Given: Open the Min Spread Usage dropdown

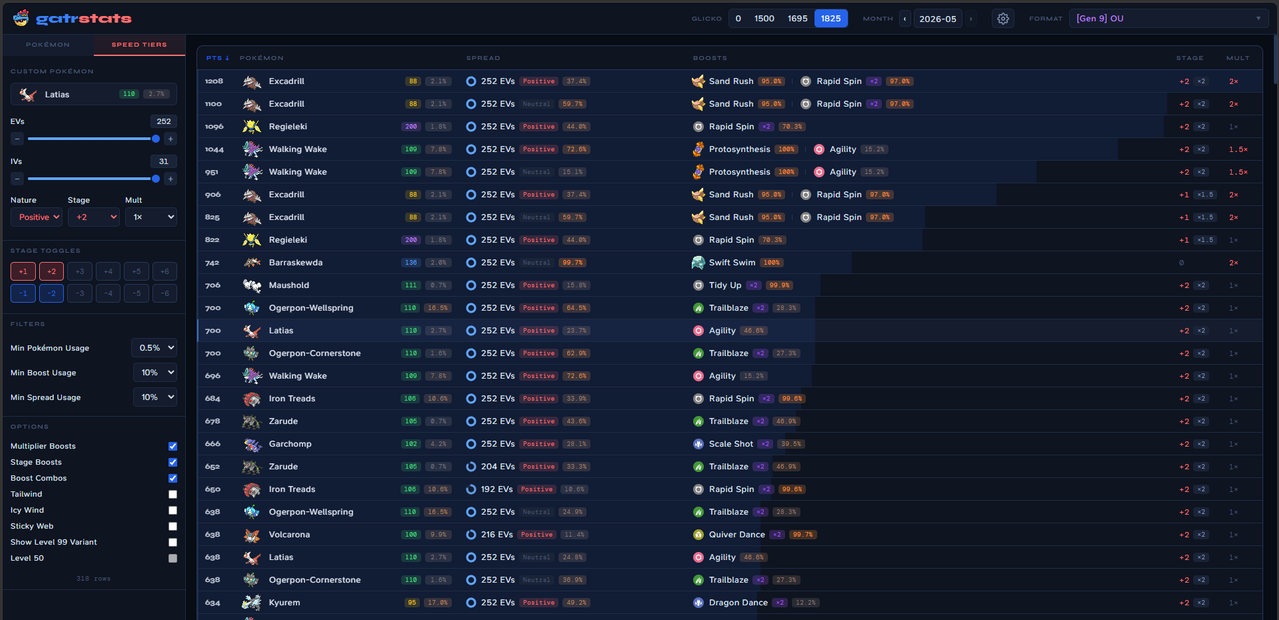Looking at the screenshot, I should pos(154,397).
